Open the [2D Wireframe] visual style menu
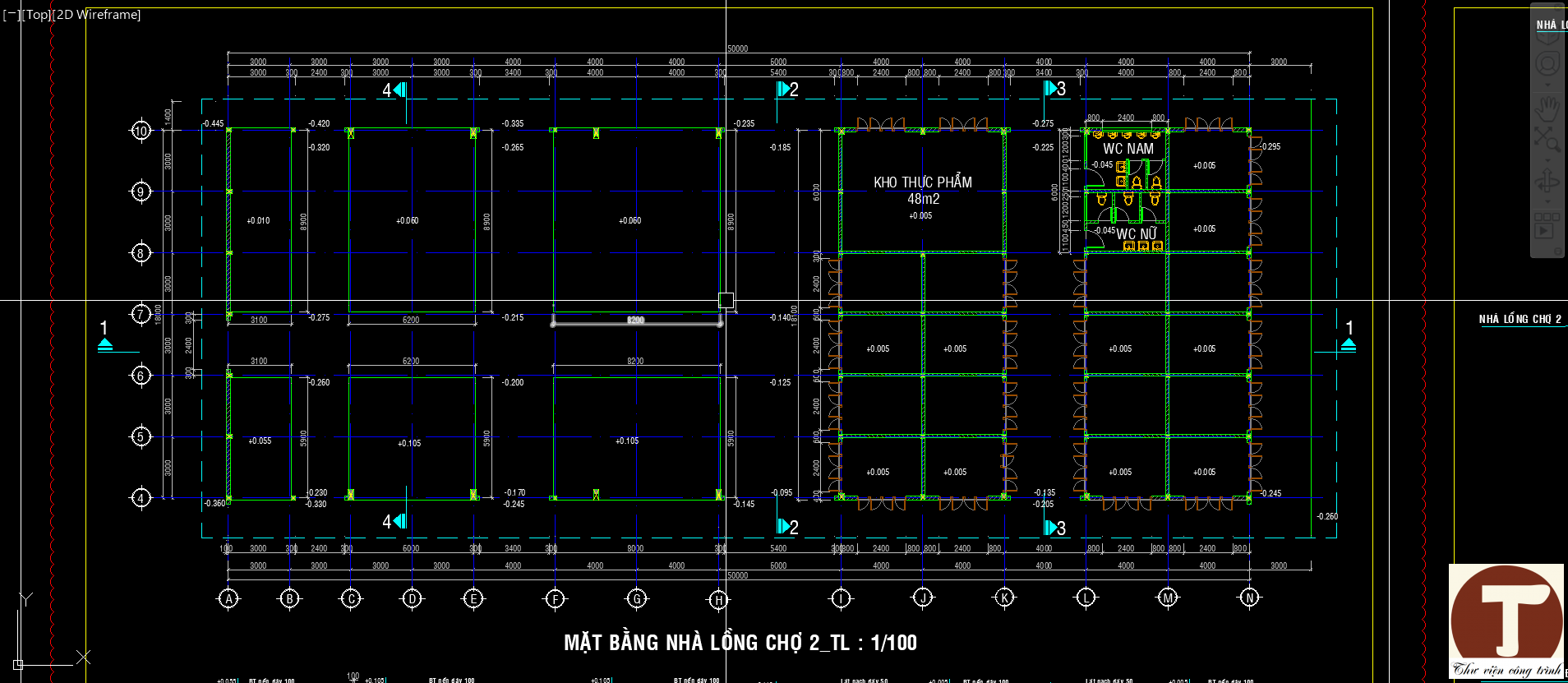Viewport: 1568px width, 683px height. coord(97,15)
